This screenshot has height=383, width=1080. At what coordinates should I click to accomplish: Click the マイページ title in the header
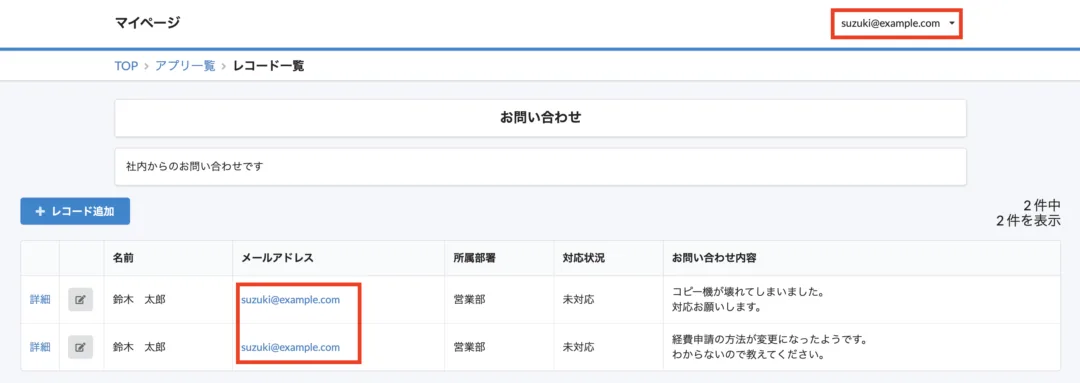pyautogui.click(x=147, y=23)
